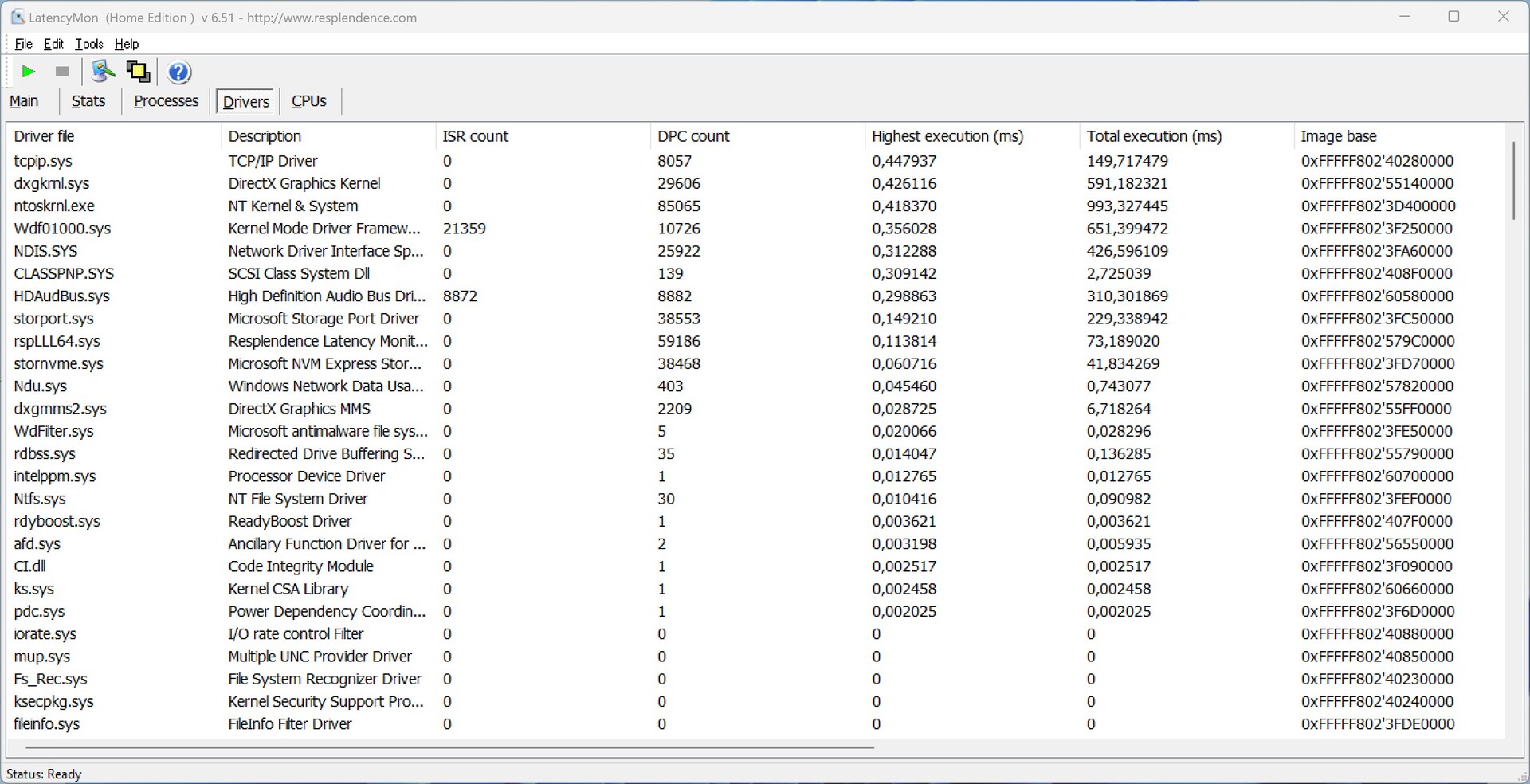
Task: Open the computer-with-pen toolbar icon
Action: tap(103, 72)
